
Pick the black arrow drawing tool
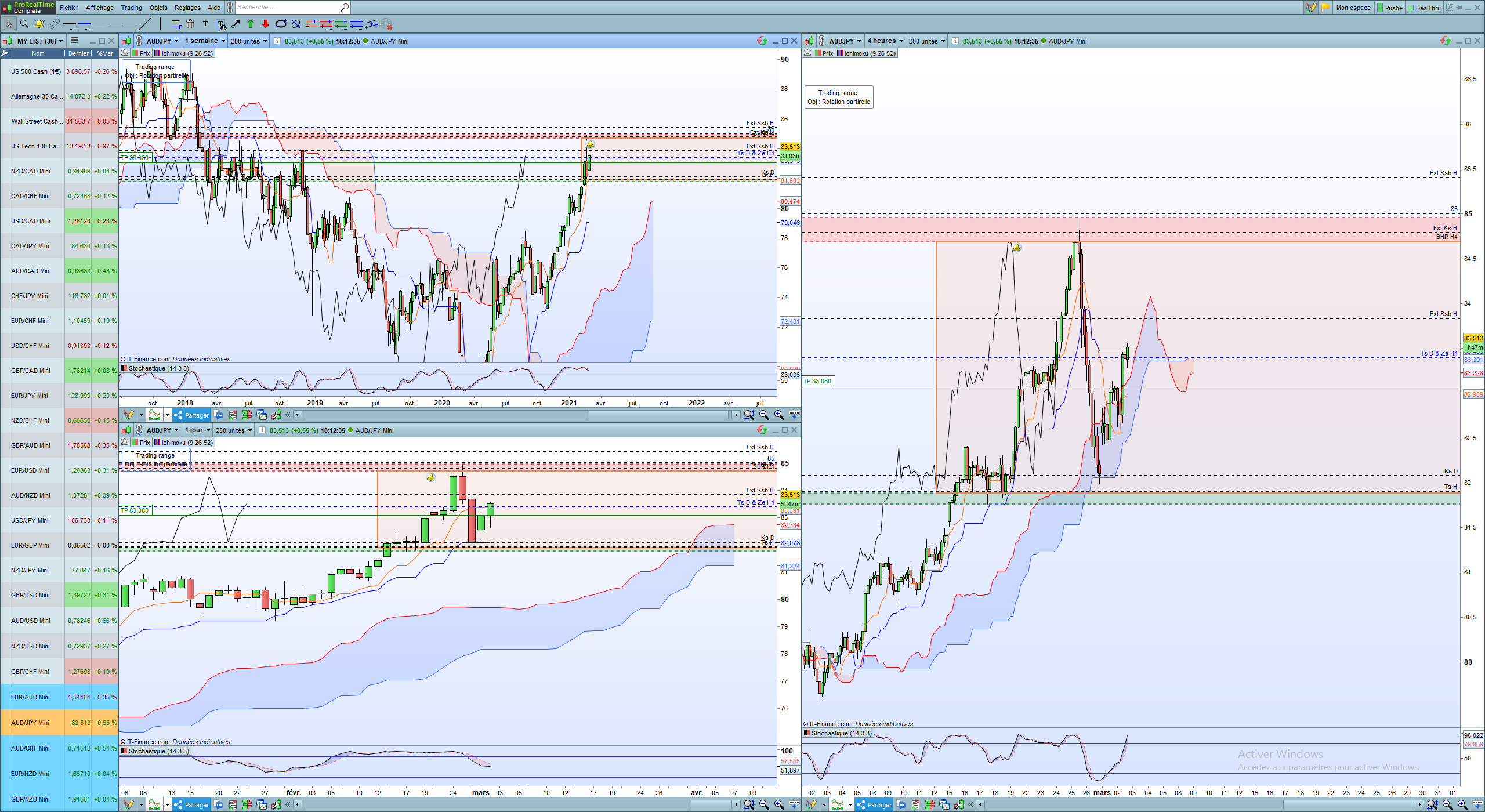236,24
